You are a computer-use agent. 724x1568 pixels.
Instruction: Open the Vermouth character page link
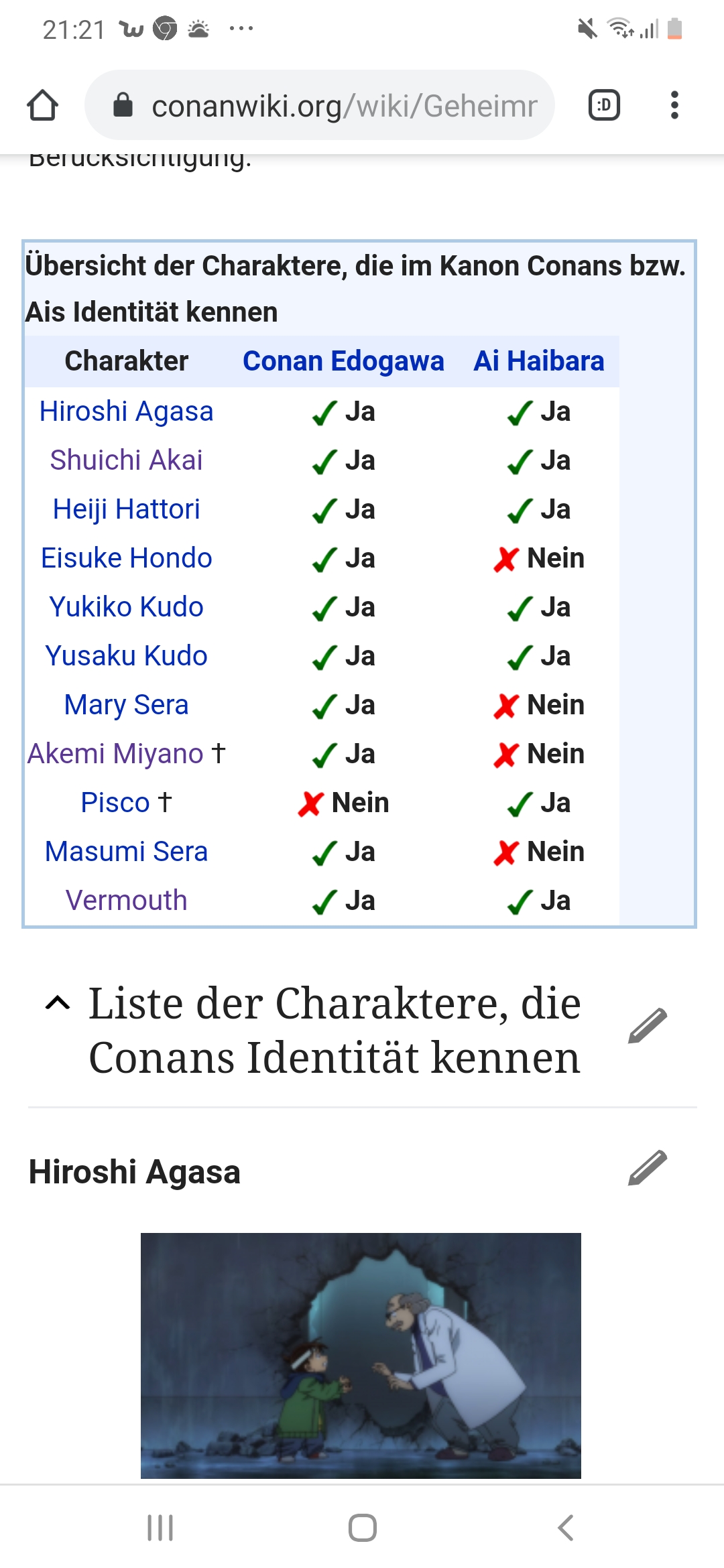point(126,901)
